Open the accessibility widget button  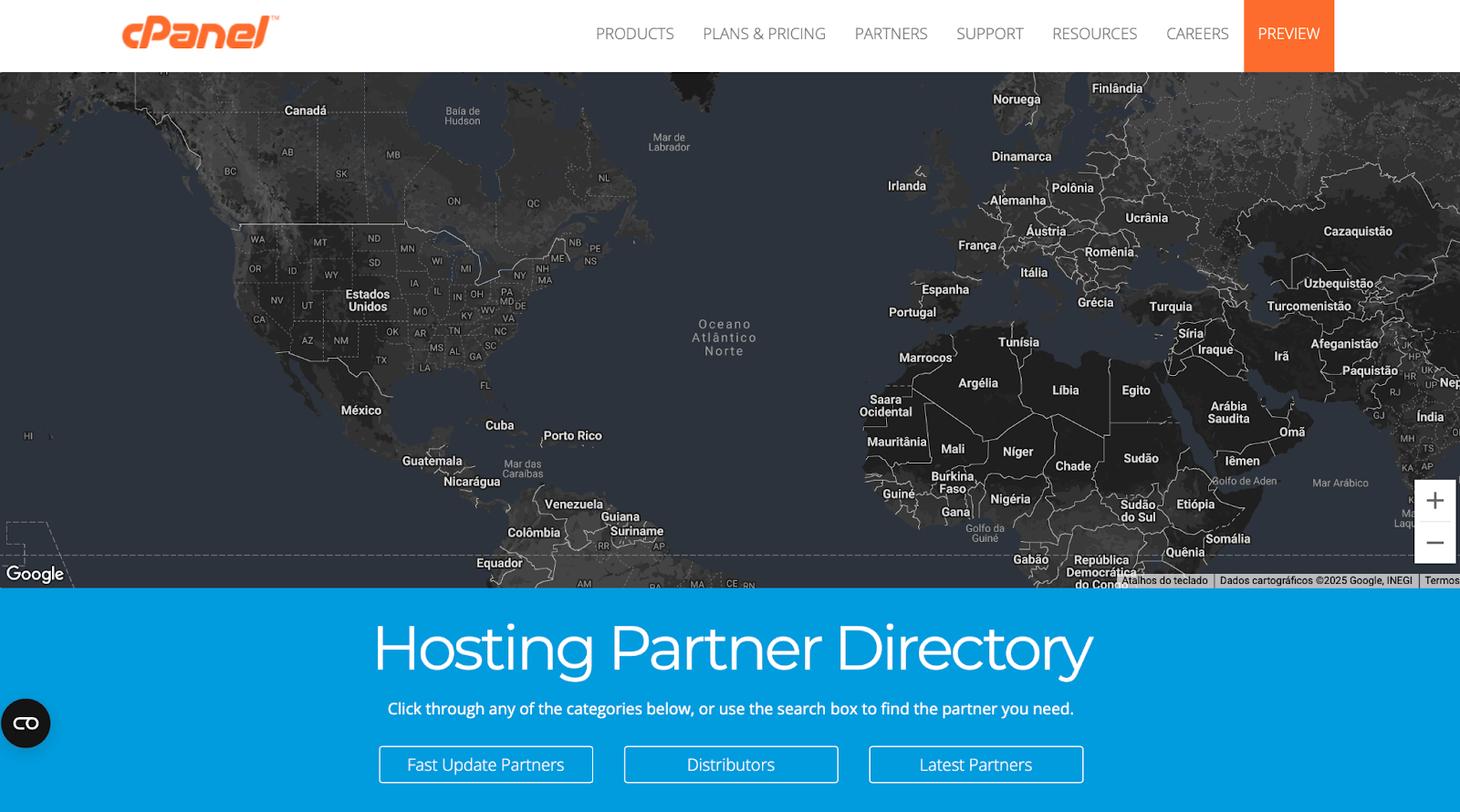click(26, 724)
